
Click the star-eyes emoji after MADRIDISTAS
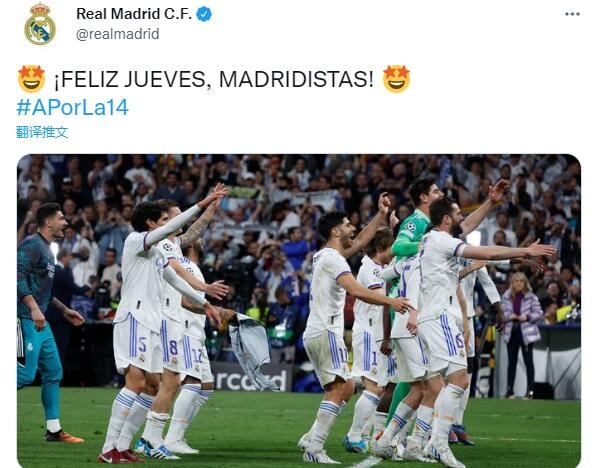[x=396, y=79]
